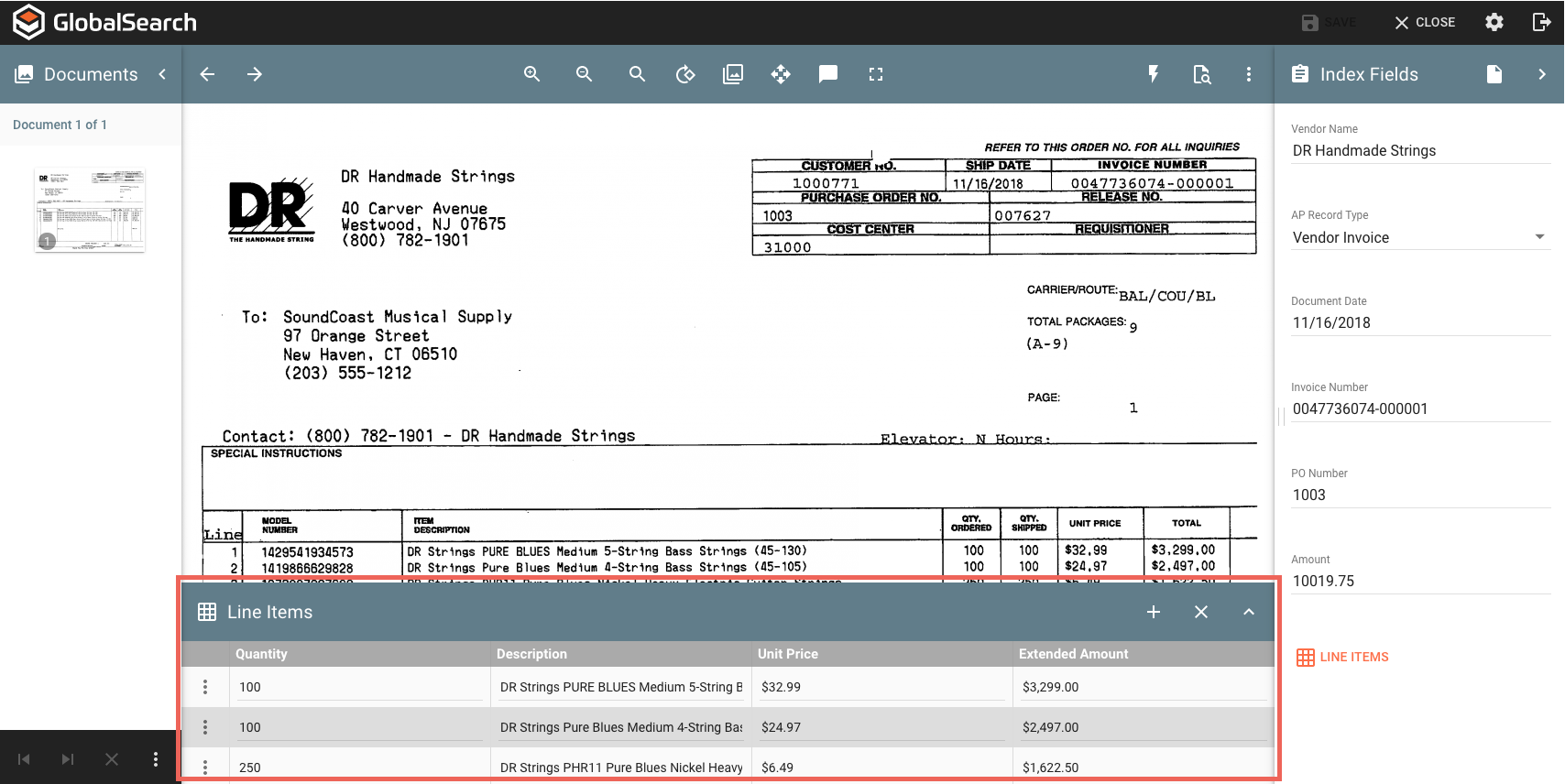The image size is (1565, 784).
Task: Collapse the Line Items panel
Action: point(1249,612)
